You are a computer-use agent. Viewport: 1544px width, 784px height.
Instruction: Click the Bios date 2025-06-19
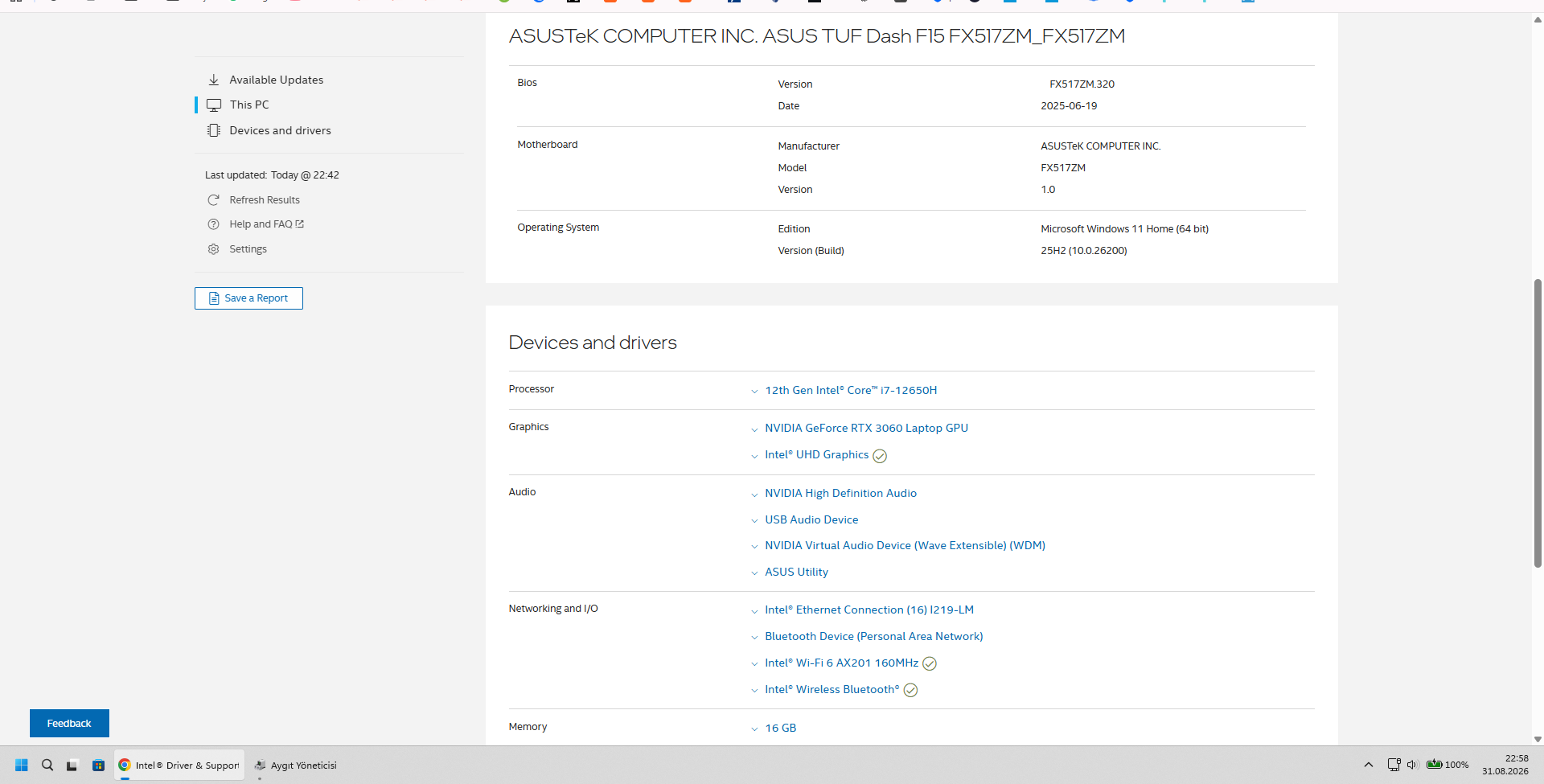(1069, 106)
